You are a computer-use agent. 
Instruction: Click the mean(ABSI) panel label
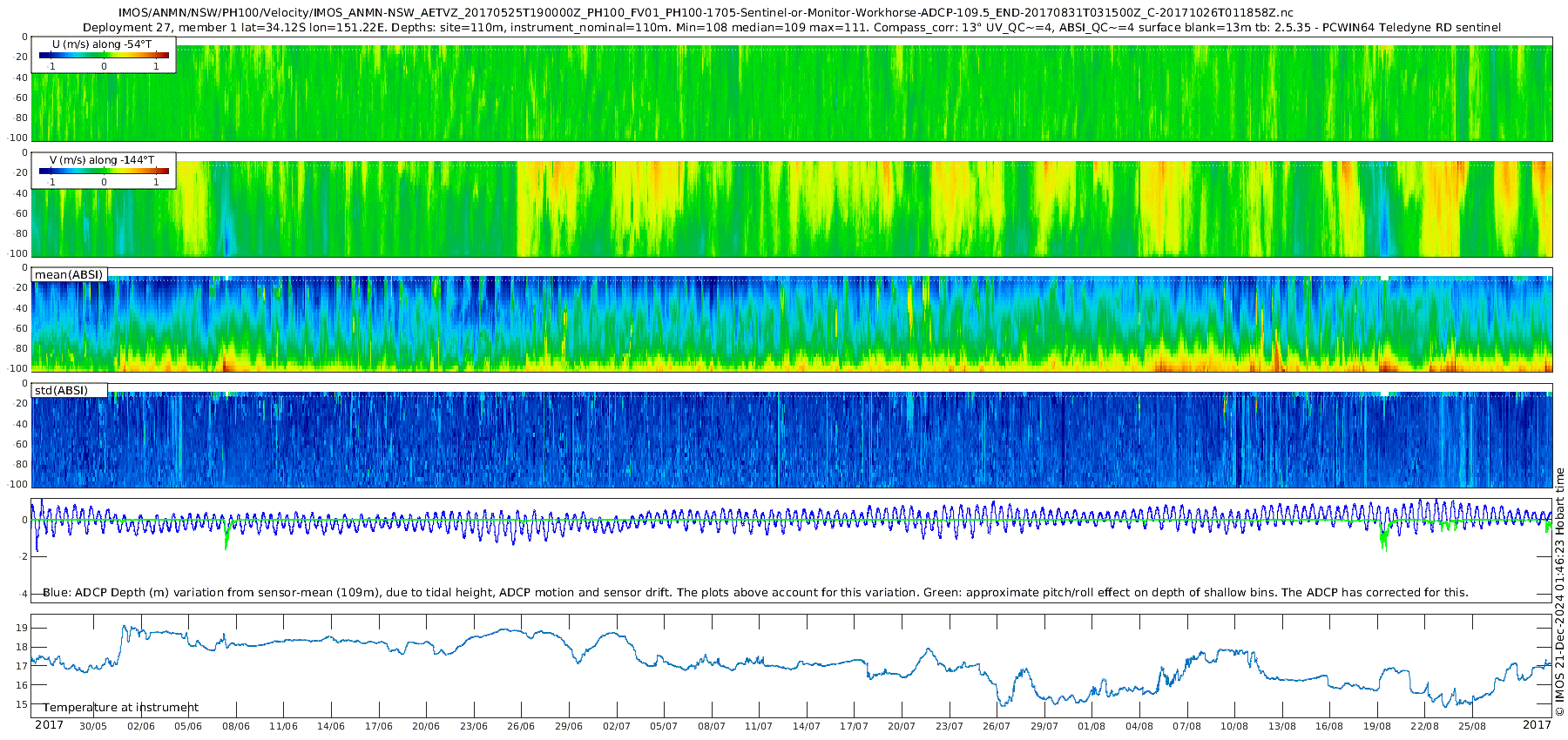tap(69, 274)
